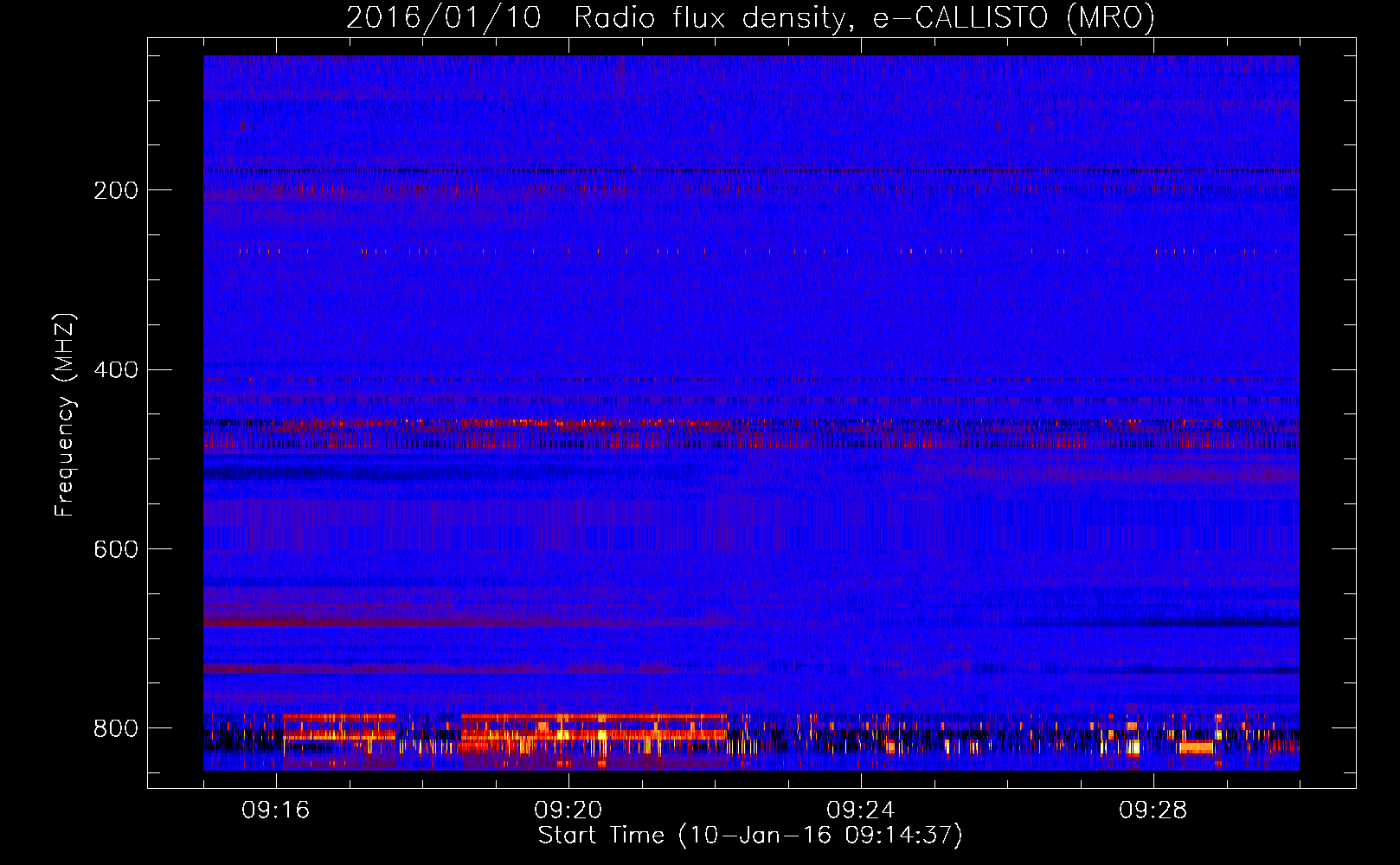The height and width of the screenshot is (865, 1400).
Task: Click the "Start Time (10-Jan-16 09:14:37)" label
Action: [x=750, y=836]
